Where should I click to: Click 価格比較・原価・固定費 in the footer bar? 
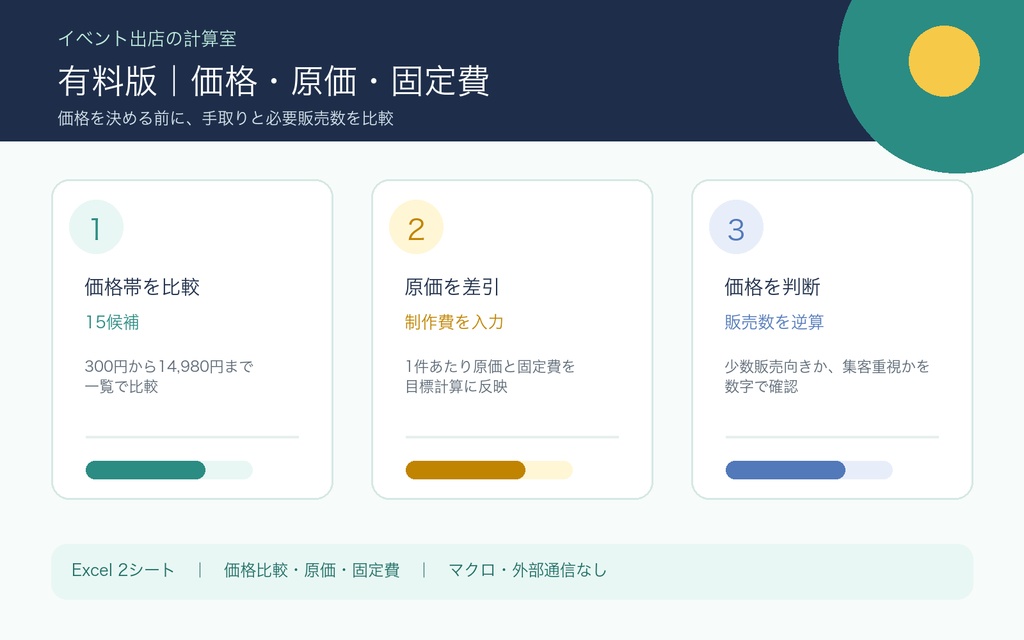312,570
